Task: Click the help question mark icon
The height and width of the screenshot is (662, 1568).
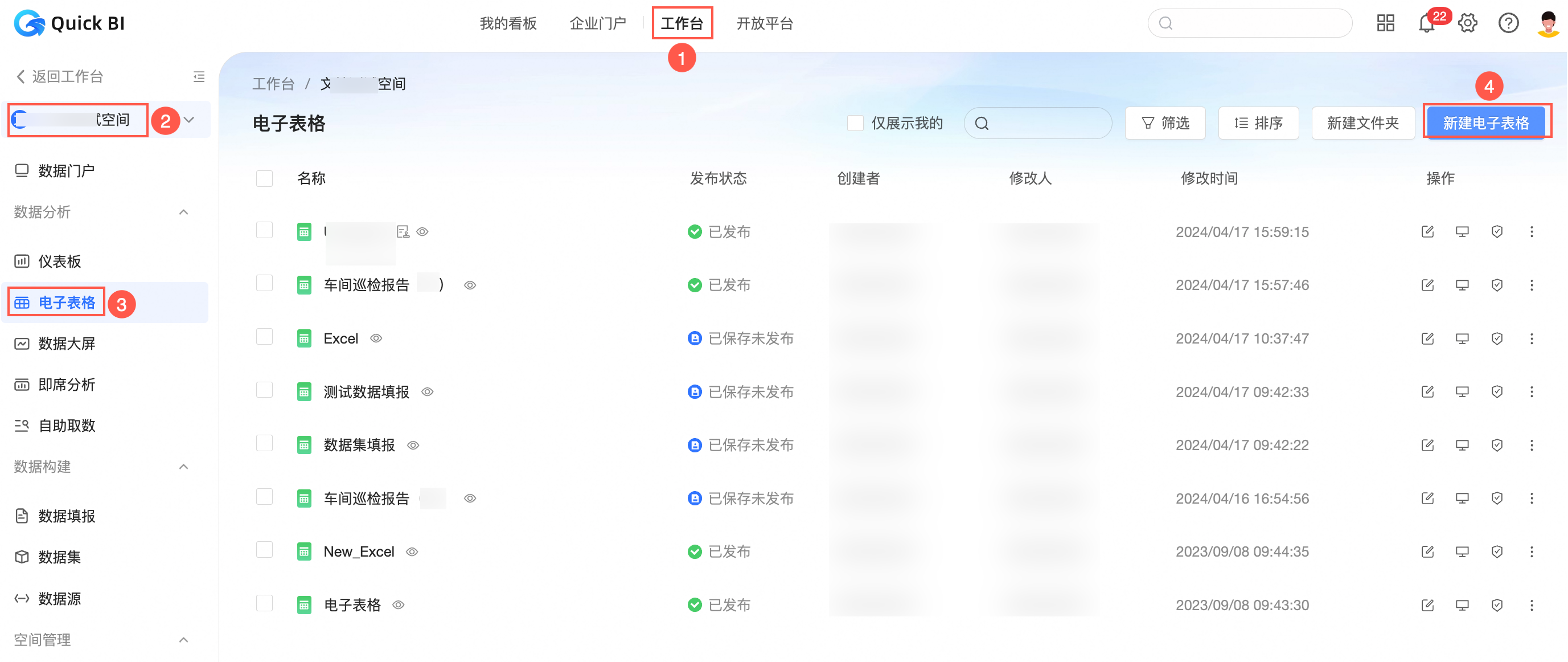Action: tap(1508, 24)
